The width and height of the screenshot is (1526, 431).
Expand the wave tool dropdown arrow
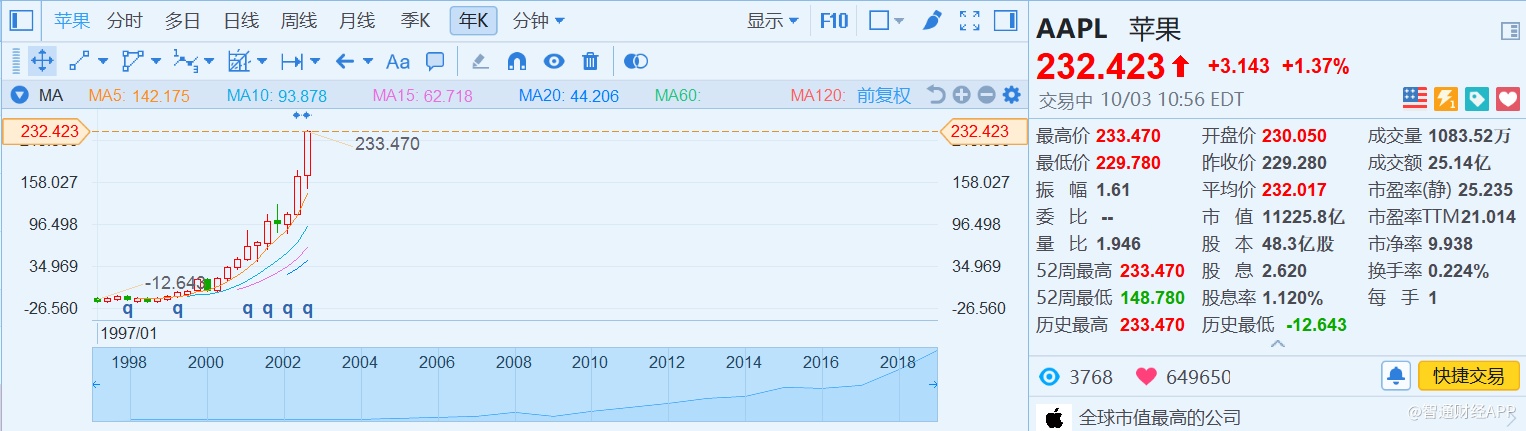pos(209,62)
